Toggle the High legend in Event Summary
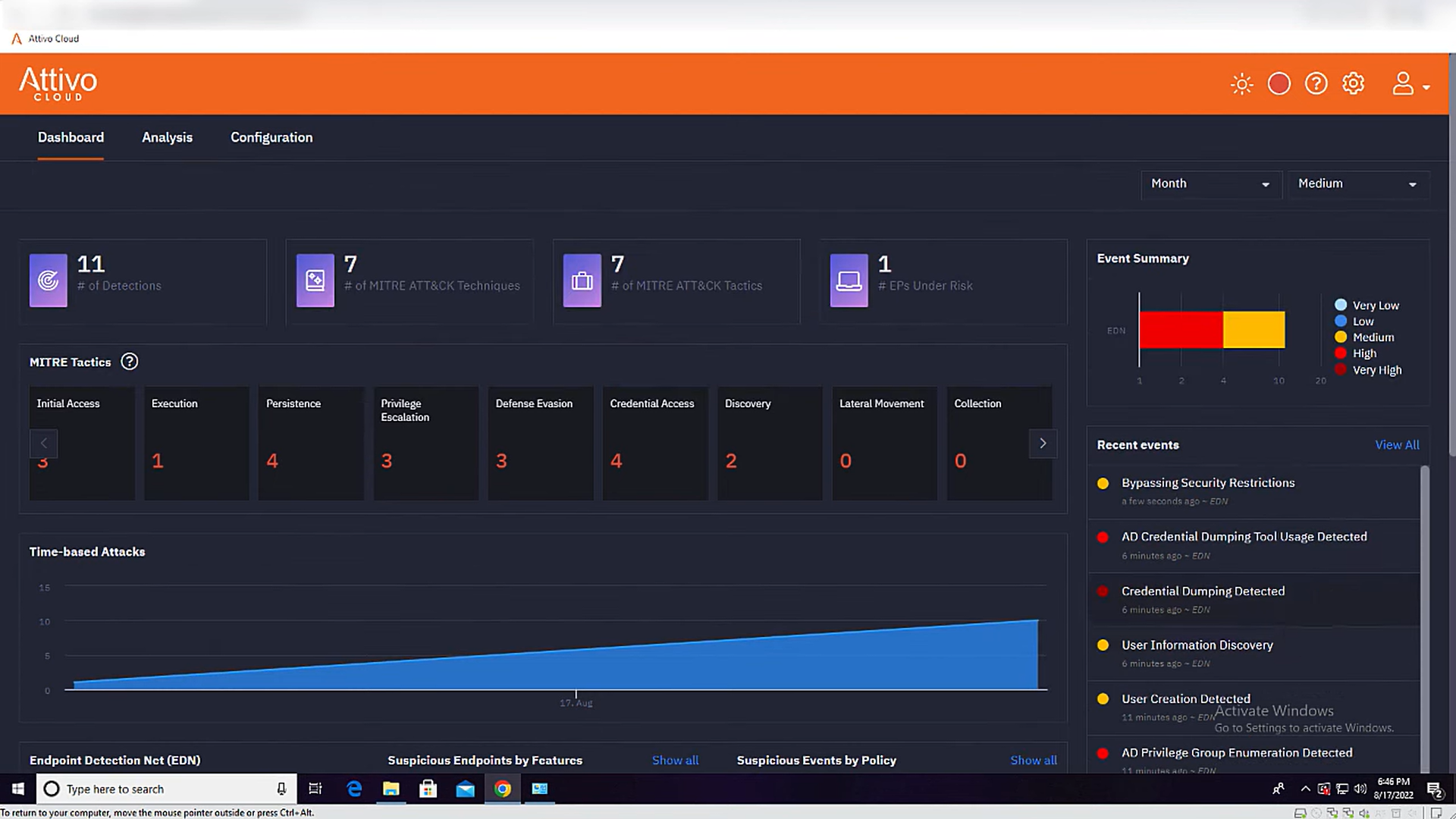This screenshot has height=819, width=1456. pos(1363,353)
